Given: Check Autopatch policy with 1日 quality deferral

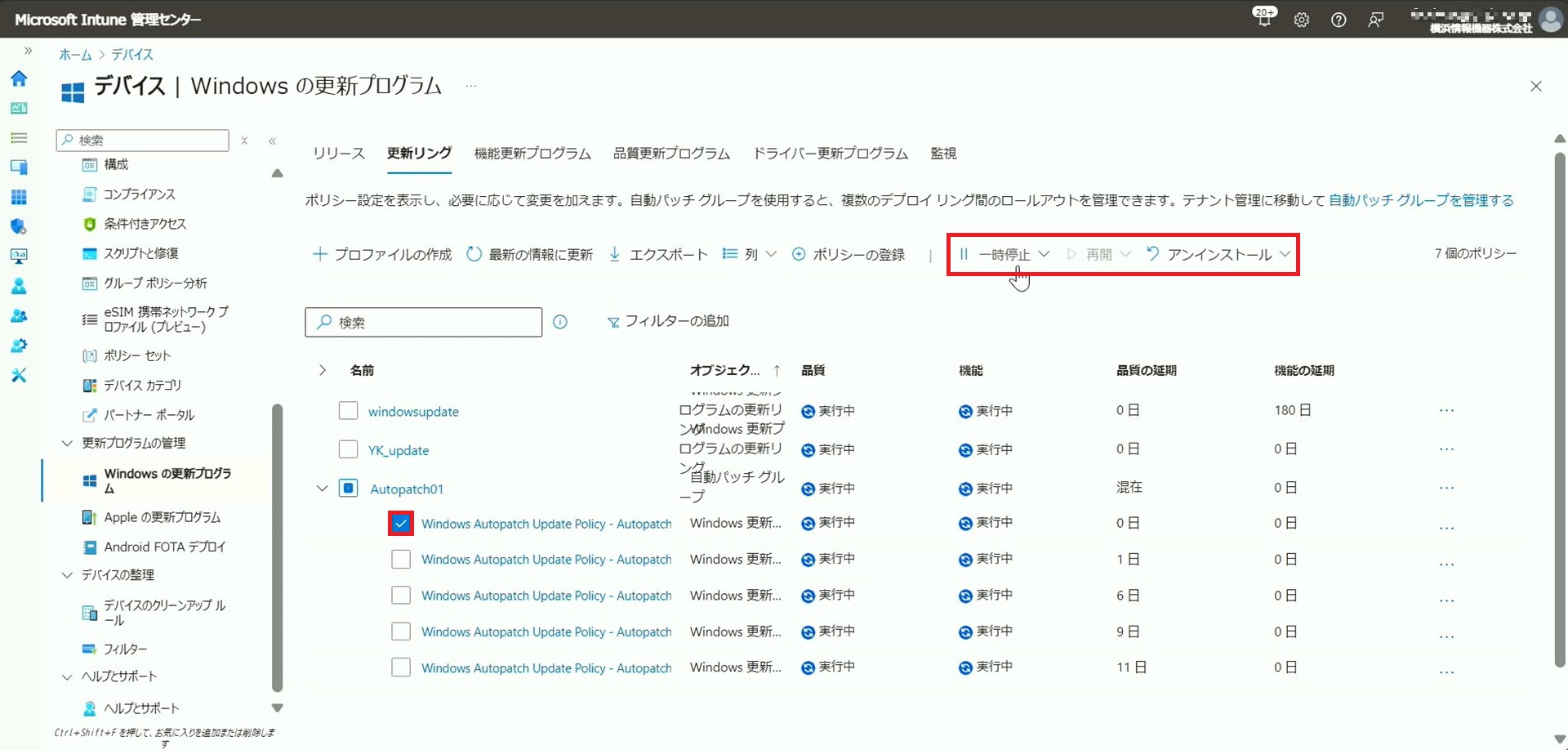Looking at the screenshot, I should 401,559.
